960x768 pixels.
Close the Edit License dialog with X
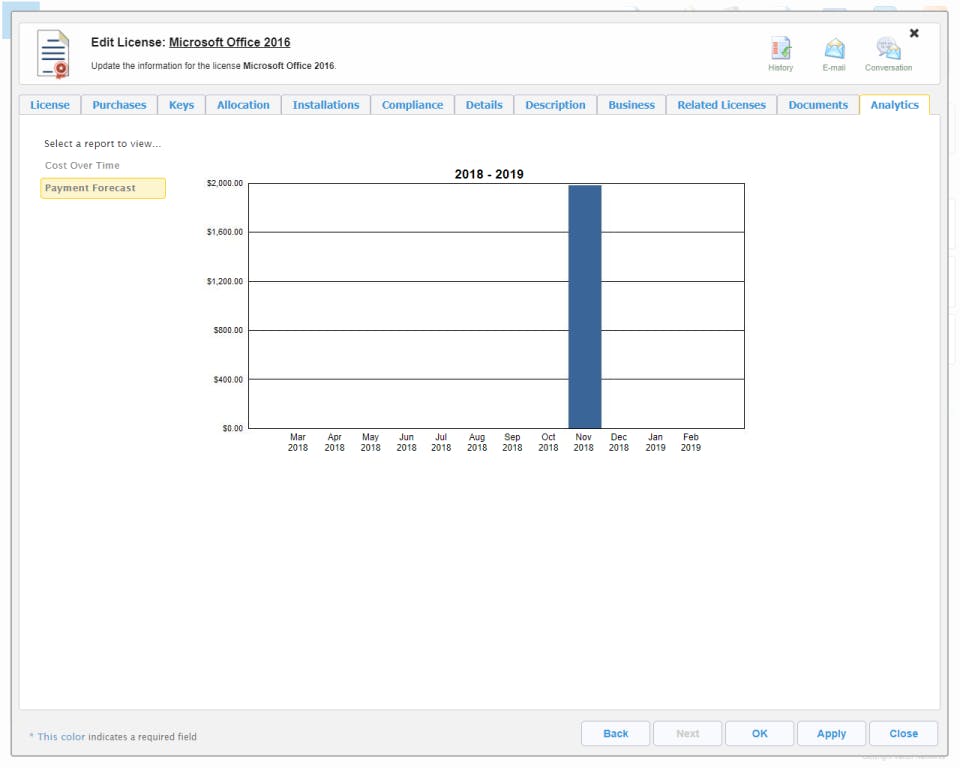[914, 33]
